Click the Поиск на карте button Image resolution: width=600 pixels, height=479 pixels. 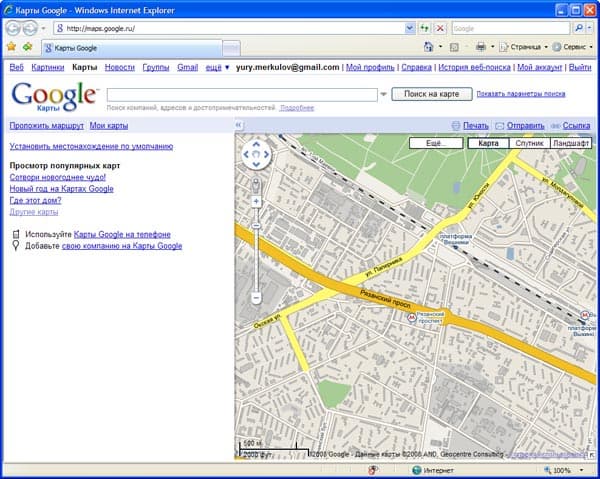coord(432,94)
